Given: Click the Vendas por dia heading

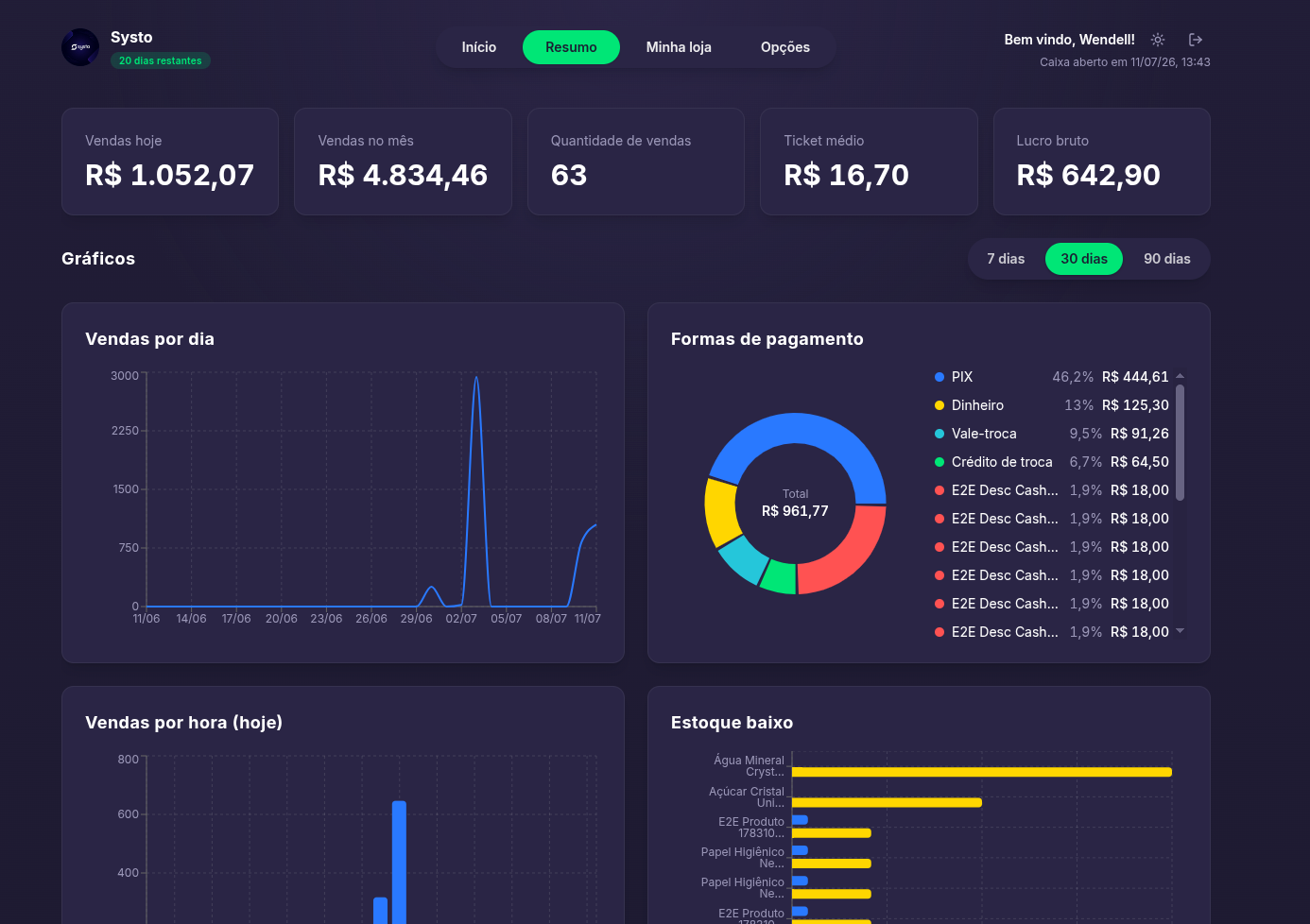Looking at the screenshot, I should click(149, 339).
